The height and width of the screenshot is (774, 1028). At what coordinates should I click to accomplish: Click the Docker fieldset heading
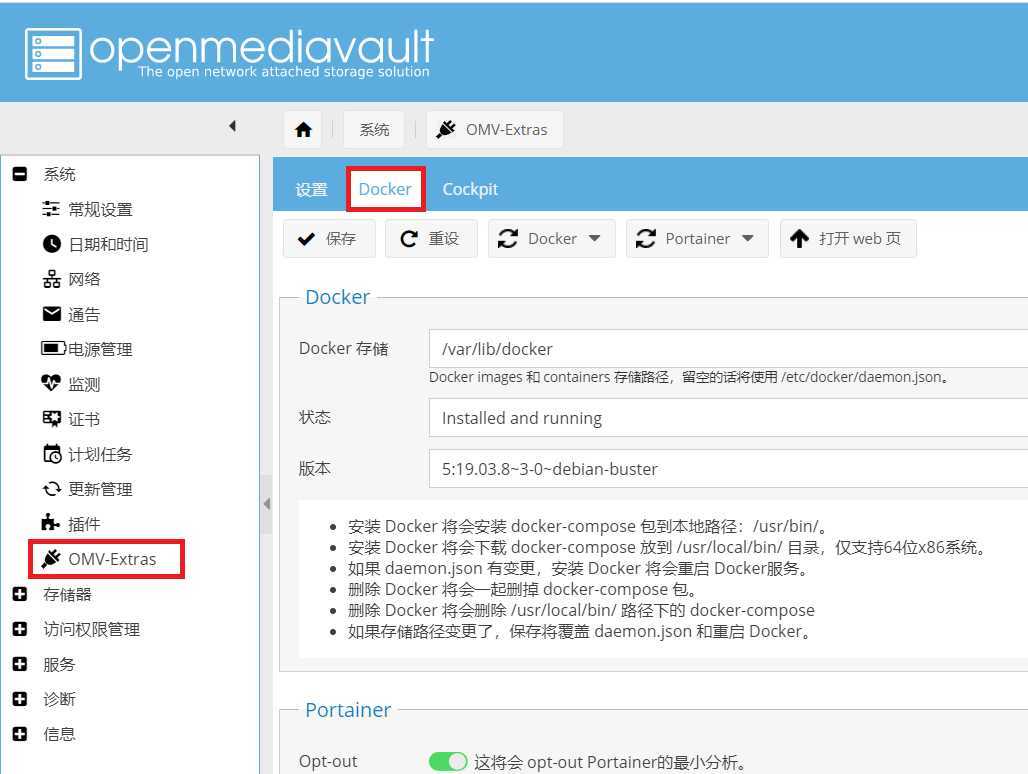(x=338, y=297)
